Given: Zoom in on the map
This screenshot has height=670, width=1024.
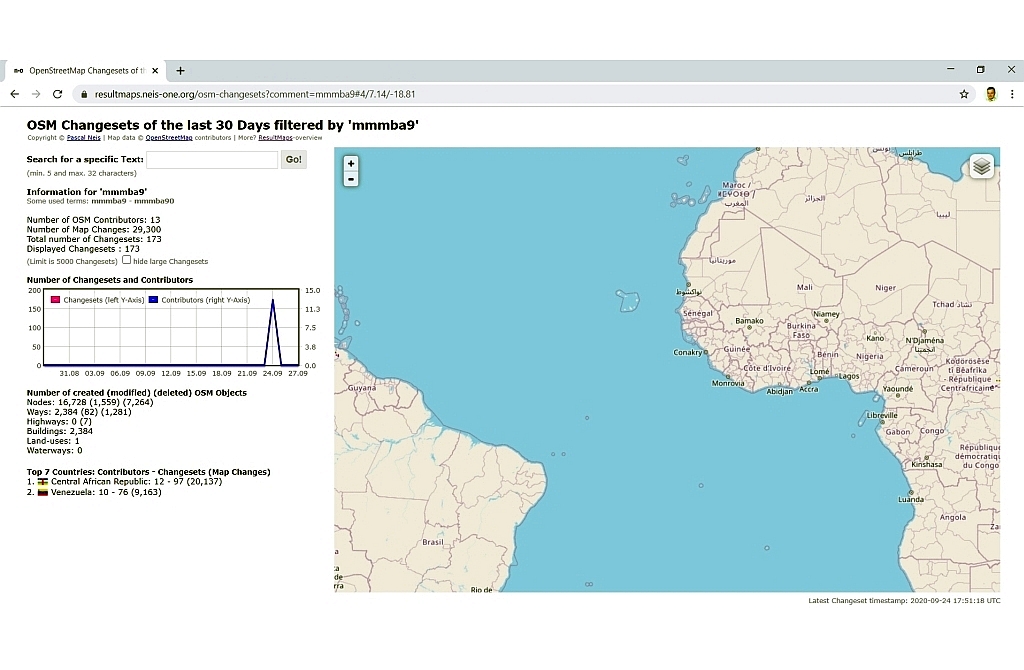Looking at the screenshot, I should 350,163.
